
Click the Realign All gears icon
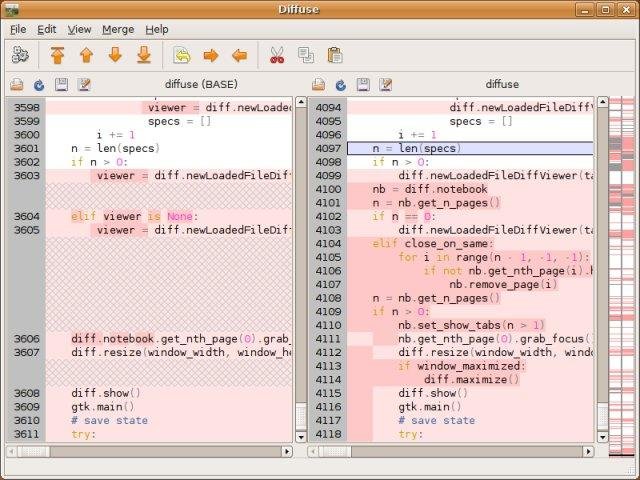click(21, 55)
